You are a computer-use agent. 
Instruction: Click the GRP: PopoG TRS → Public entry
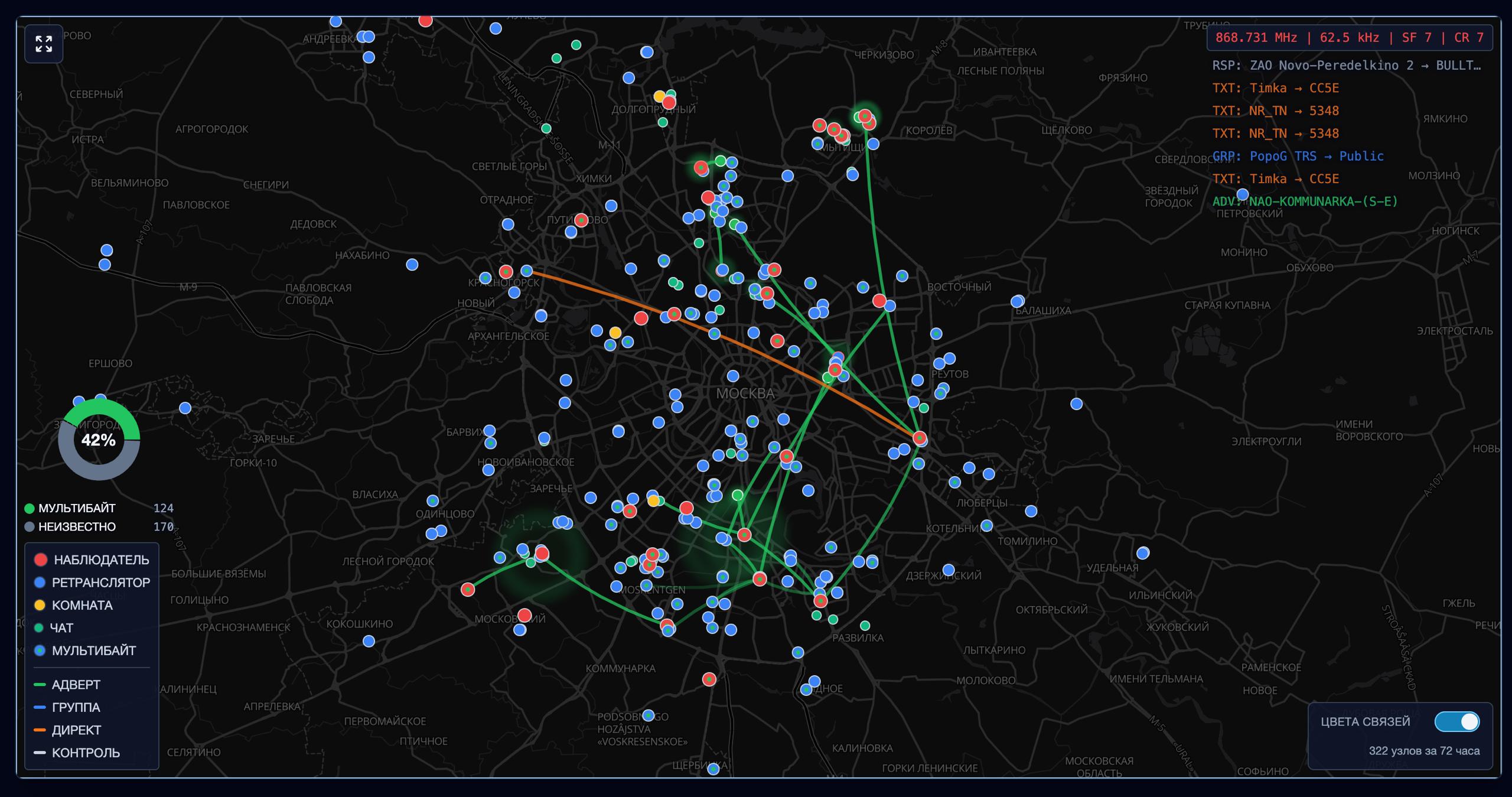[1298, 156]
